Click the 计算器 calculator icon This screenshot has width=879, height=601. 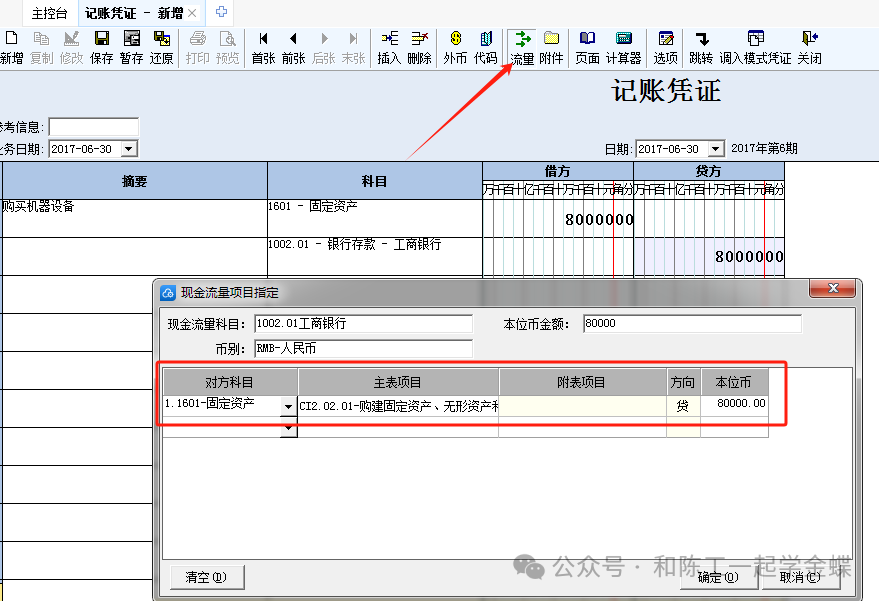(623, 47)
